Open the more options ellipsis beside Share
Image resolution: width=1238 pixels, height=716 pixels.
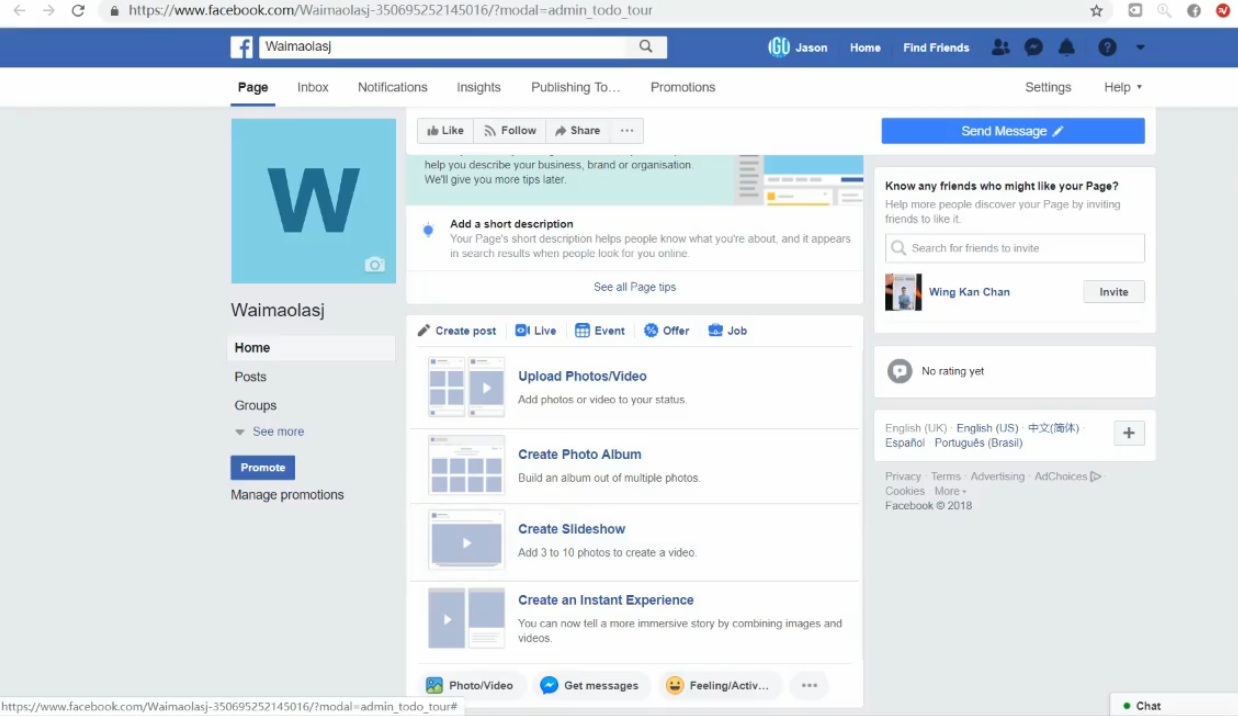coord(626,131)
